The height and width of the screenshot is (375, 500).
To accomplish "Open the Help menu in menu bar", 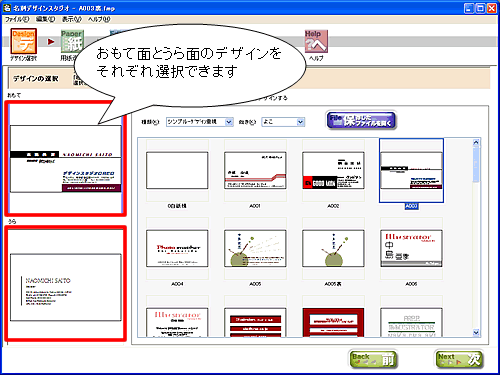I will (99, 19).
